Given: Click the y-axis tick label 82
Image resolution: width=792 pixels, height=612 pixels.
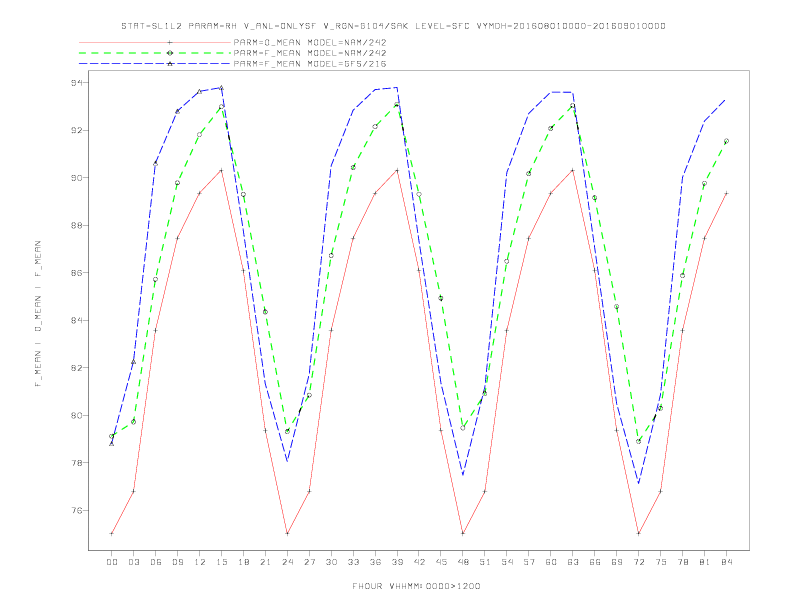Looking at the screenshot, I should tap(76, 368).
